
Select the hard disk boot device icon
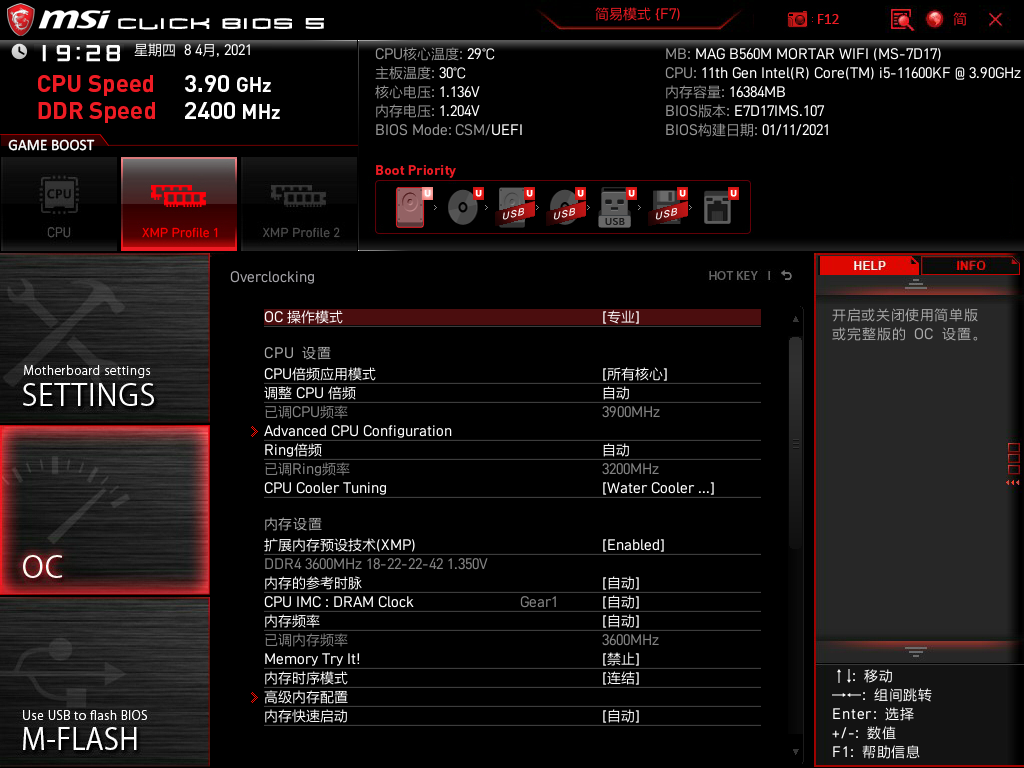pos(411,207)
